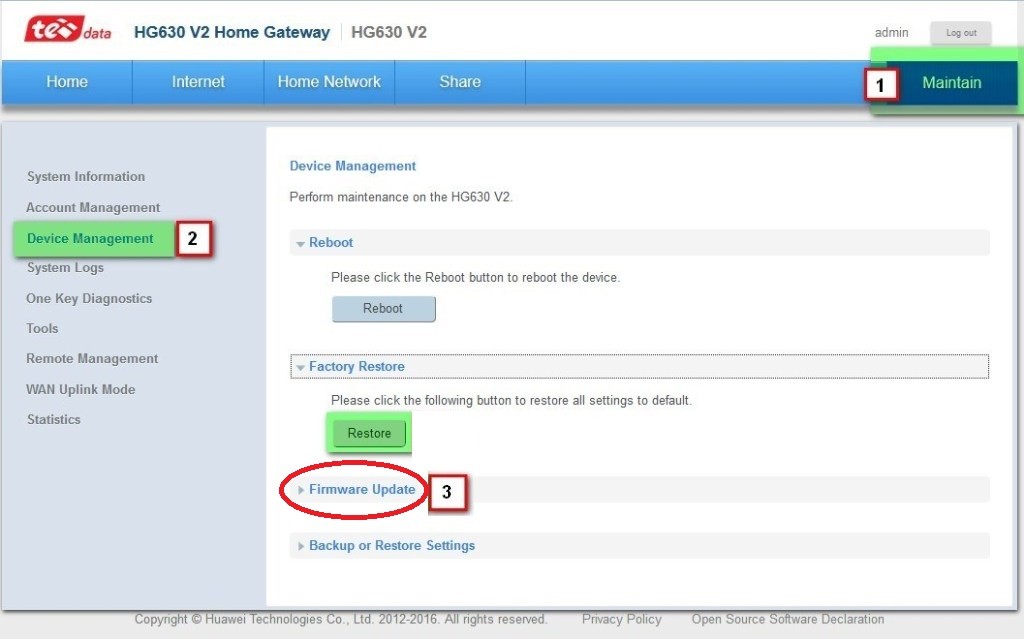Open WAN Uplink Mode settings
1024x639 pixels.
click(80, 389)
